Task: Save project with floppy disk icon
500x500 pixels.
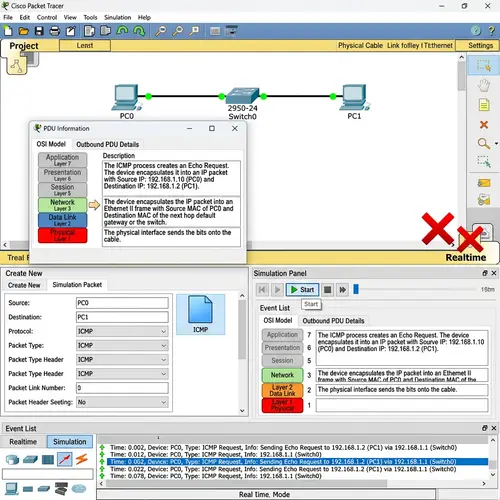Action: 39,31
